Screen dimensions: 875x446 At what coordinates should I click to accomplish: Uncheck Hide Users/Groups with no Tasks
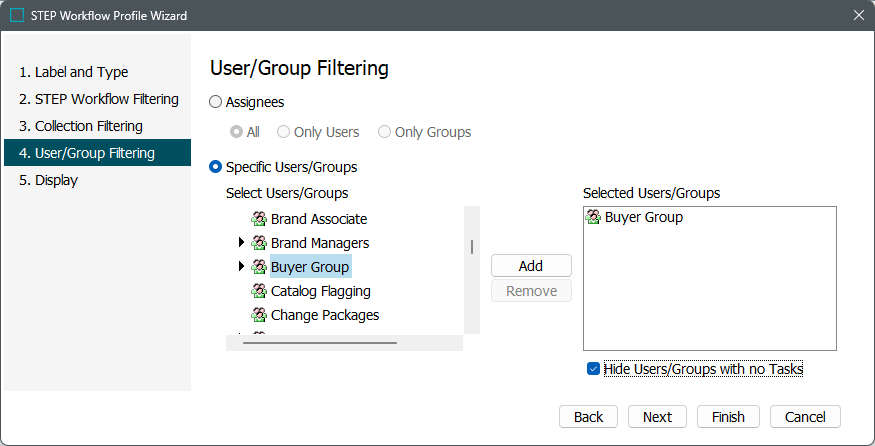(594, 369)
